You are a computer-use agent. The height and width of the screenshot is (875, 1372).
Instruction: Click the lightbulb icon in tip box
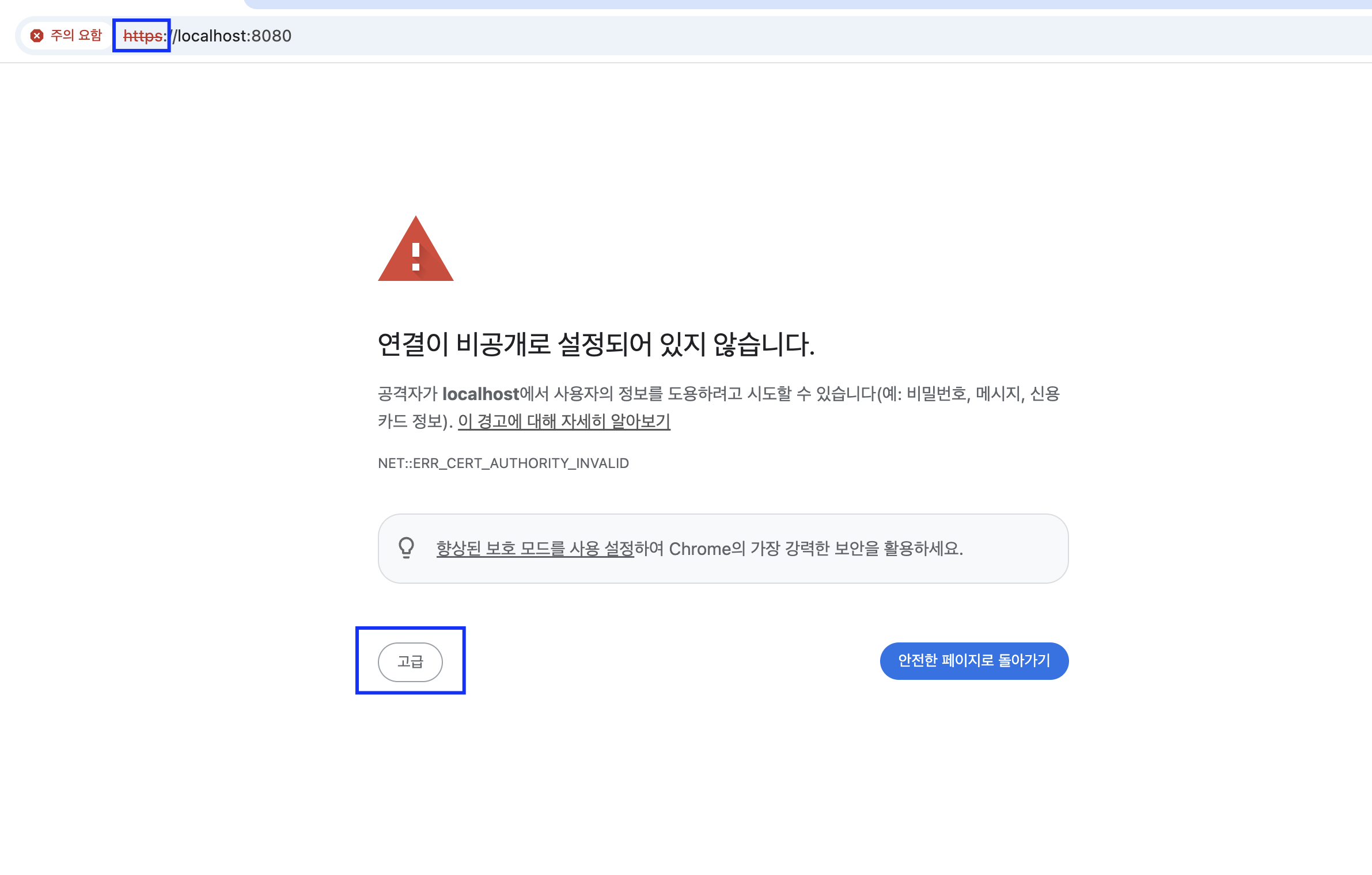click(x=406, y=547)
